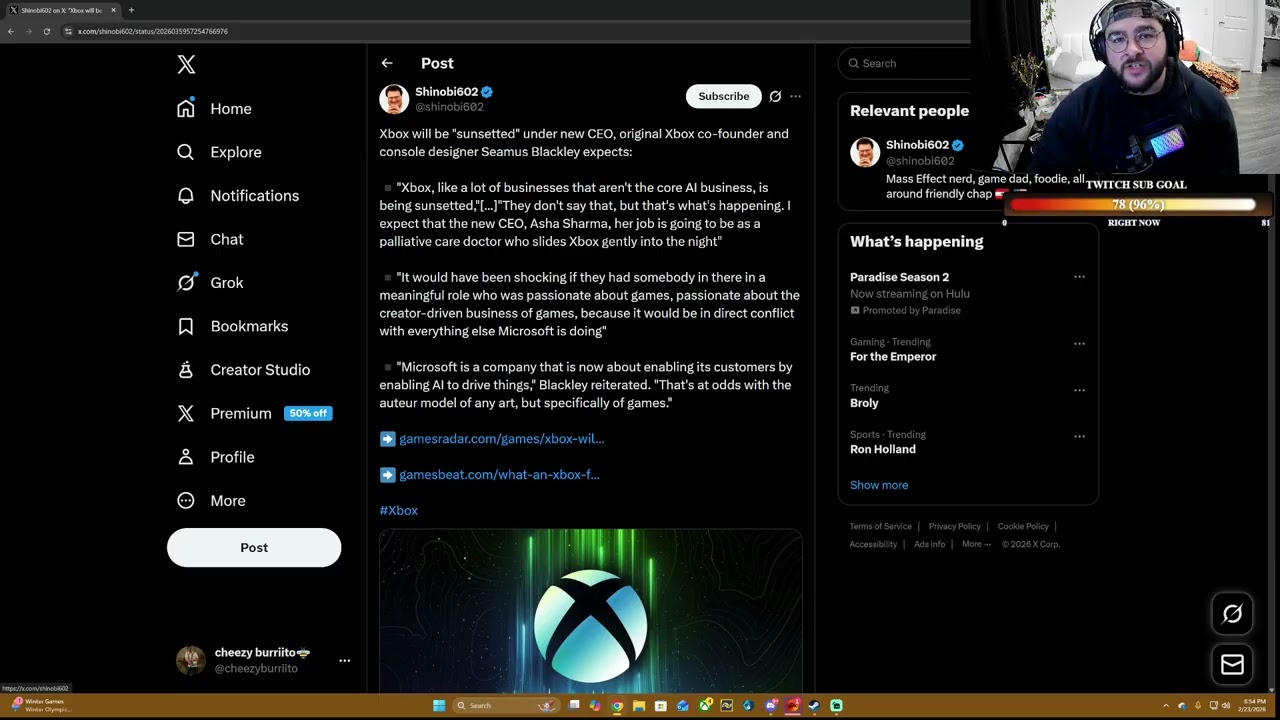Click the Shinobi602 author name on post
The height and width of the screenshot is (720, 1280).
(446, 92)
